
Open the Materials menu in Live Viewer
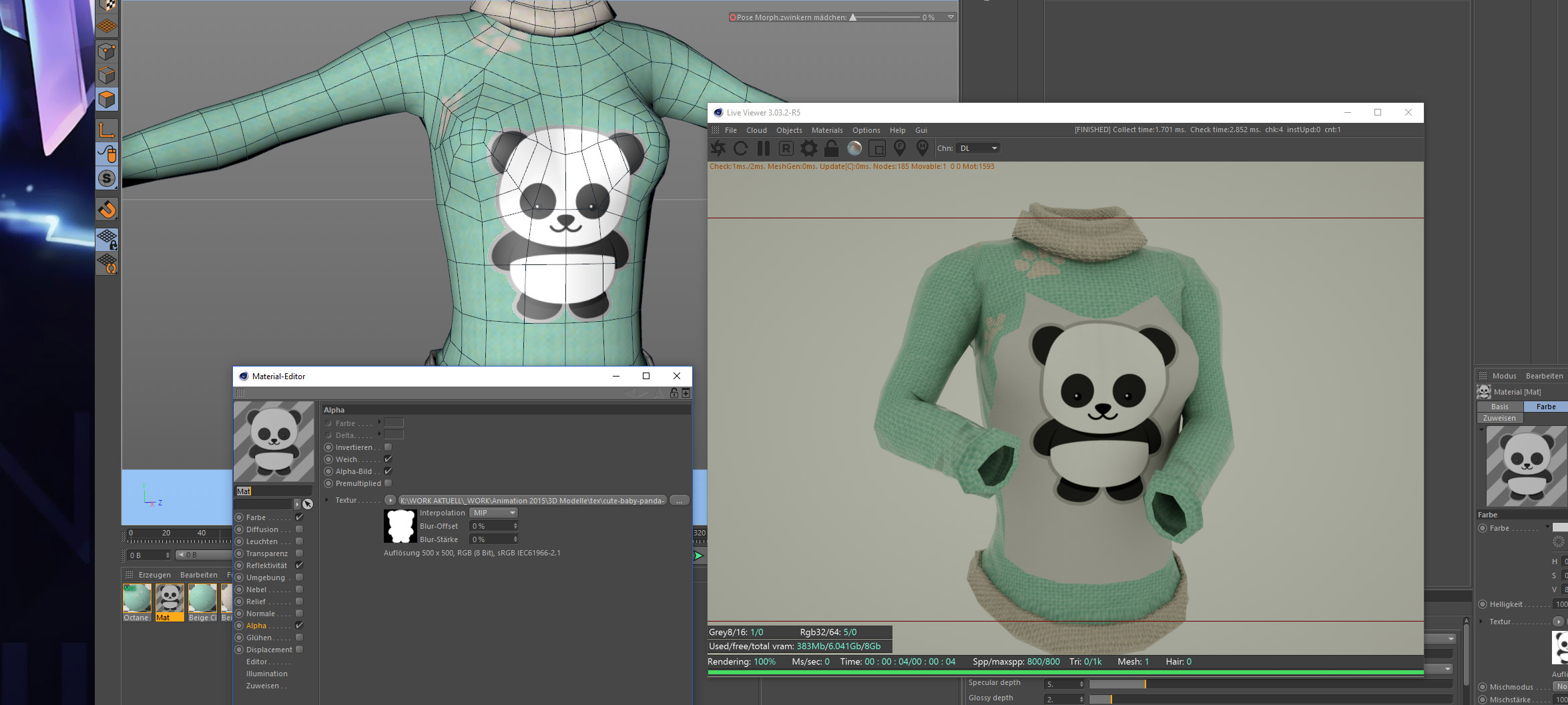coord(826,130)
